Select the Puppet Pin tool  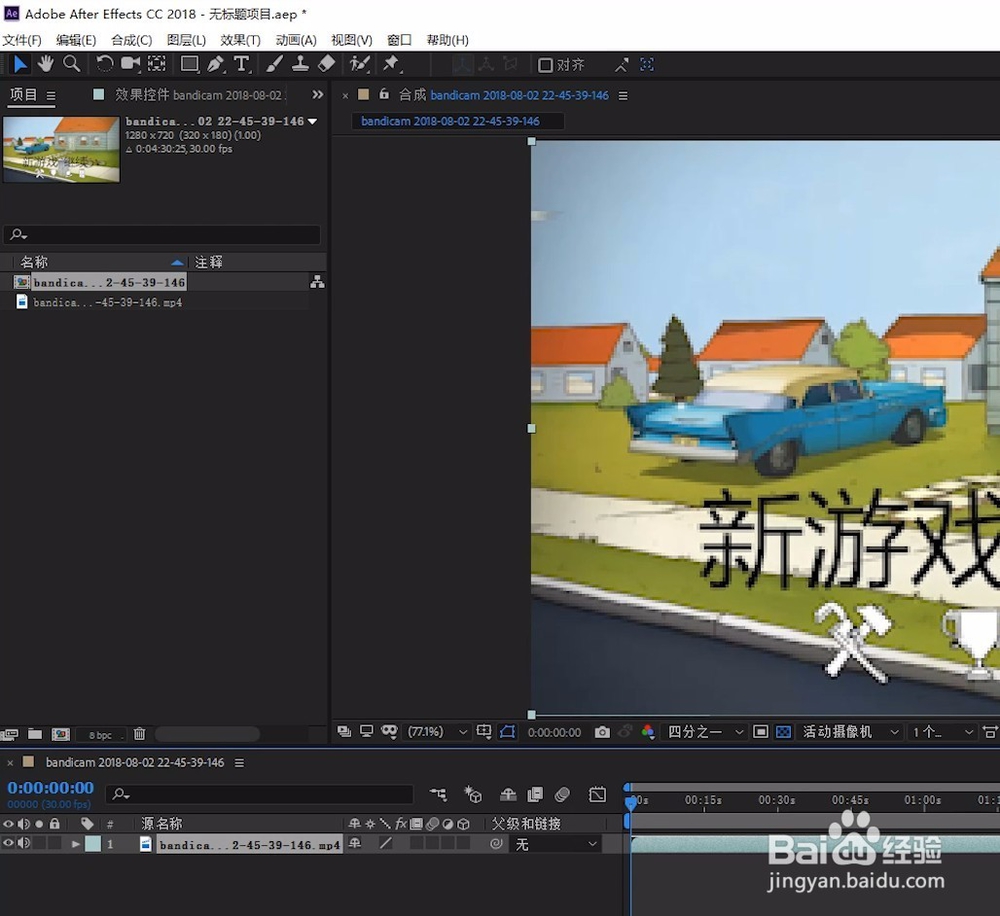(391, 64)
